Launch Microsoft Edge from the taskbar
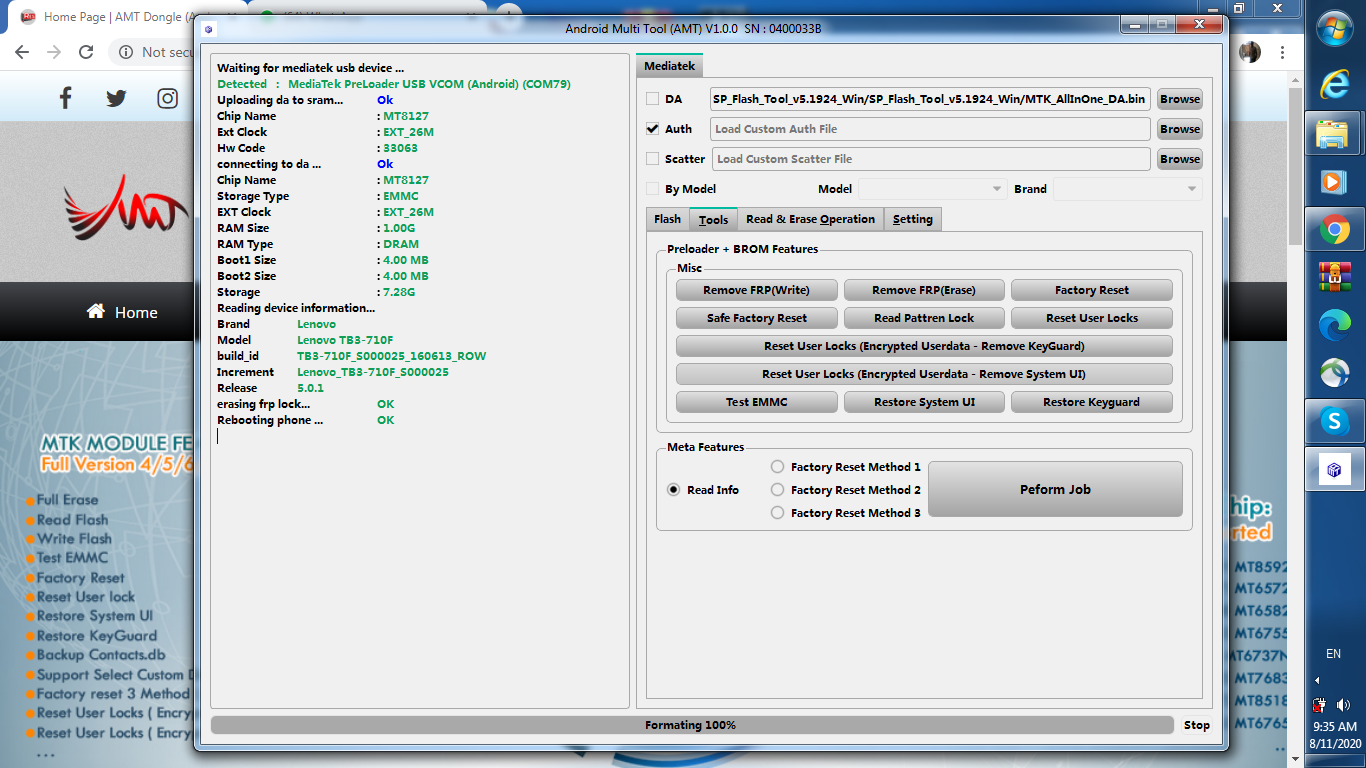This screenshot has width=1366, height=768. click(1334, 323)
